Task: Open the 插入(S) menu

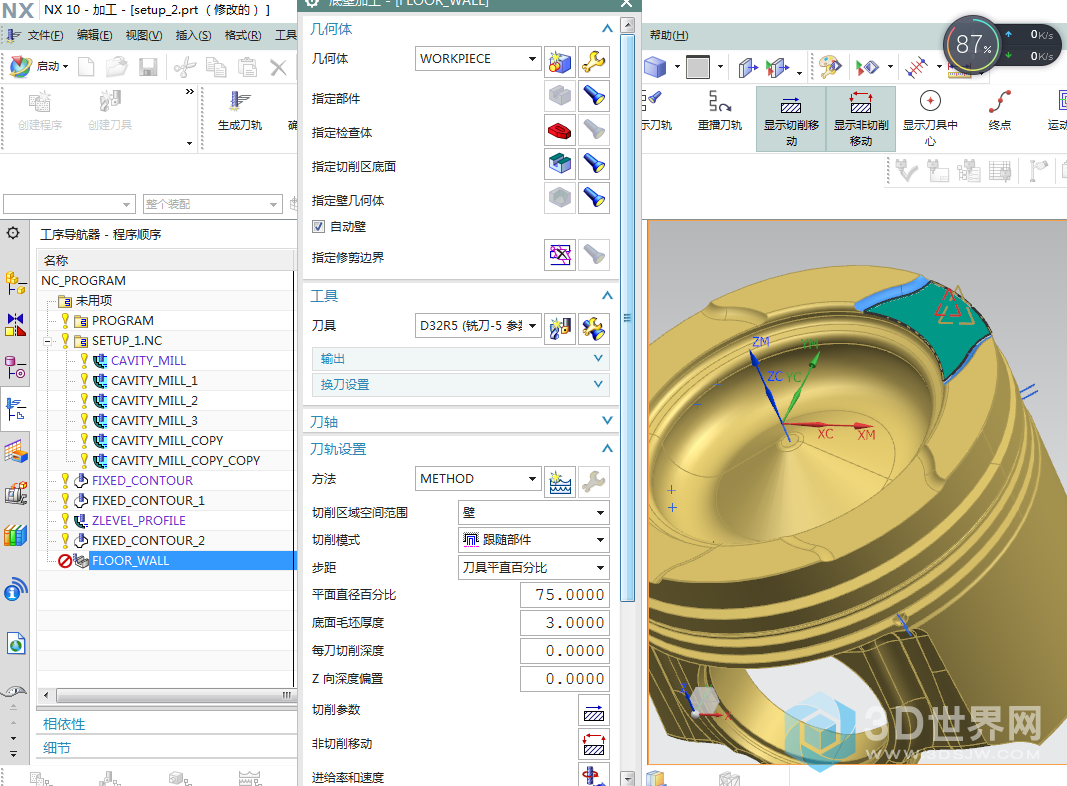Action: (193, 35)
